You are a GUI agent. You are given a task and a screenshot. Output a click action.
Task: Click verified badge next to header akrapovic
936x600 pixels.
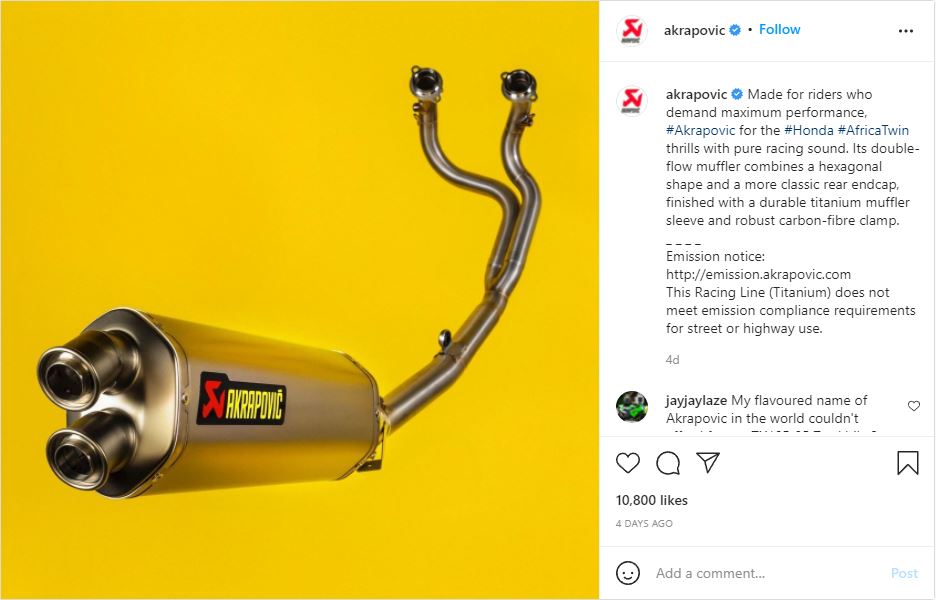click(x=735, y=30)
